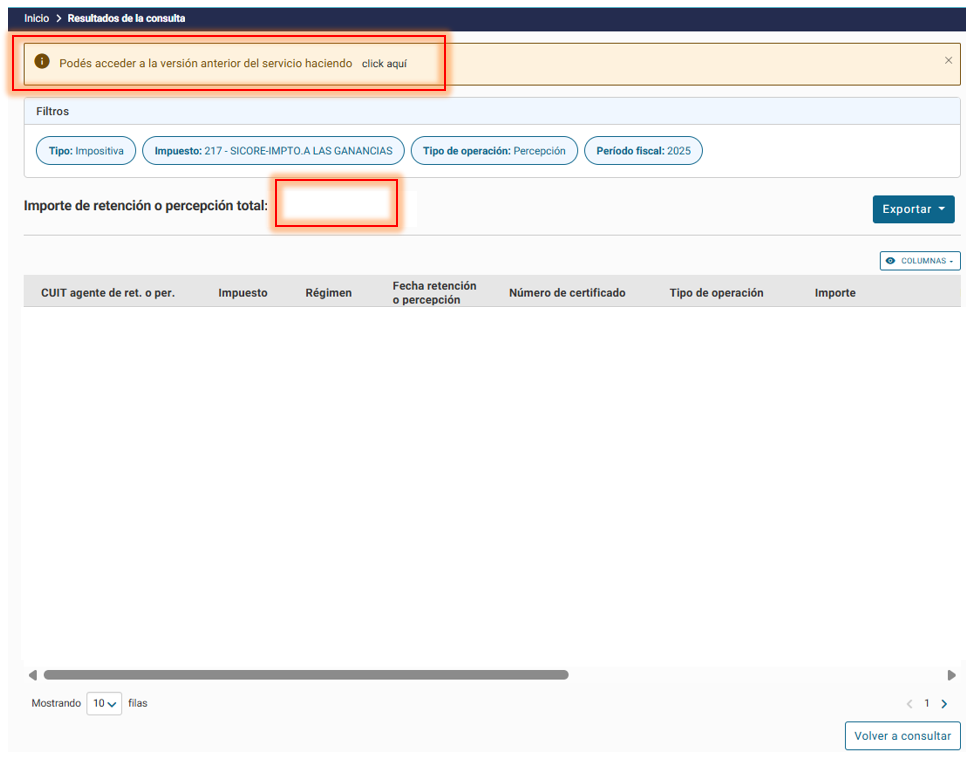Viewport: 966px width, 766px height.
Task: Go to Inicio in breadcrumb
Action: [36, 18]
